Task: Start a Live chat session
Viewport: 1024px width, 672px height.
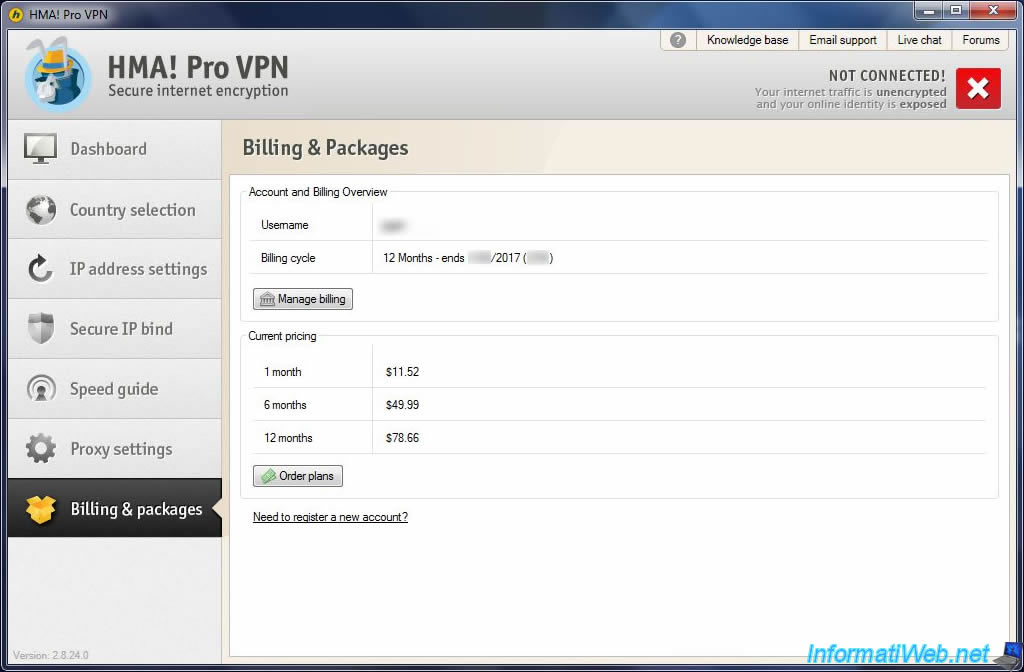Action: pos(919,40)
